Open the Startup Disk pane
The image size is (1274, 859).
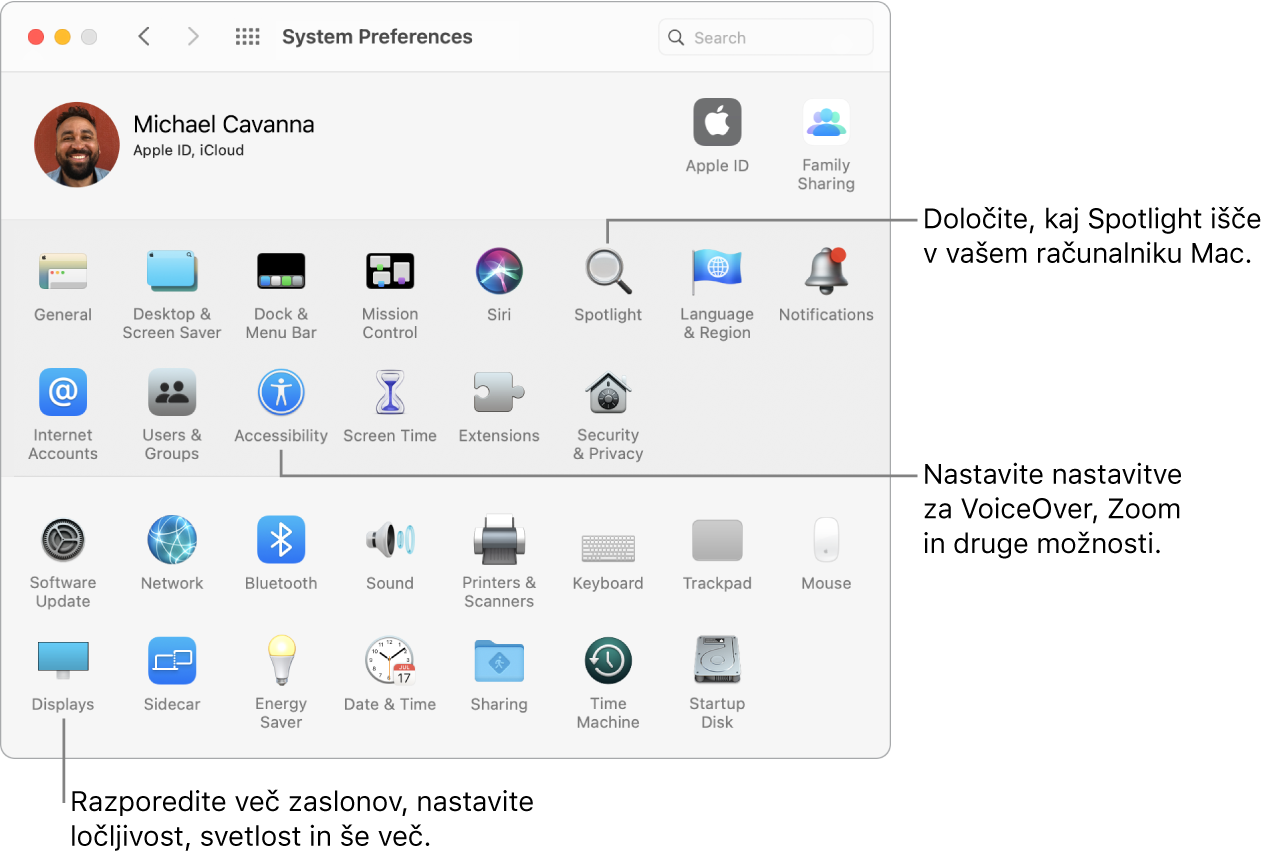click(x=717, y=661)
